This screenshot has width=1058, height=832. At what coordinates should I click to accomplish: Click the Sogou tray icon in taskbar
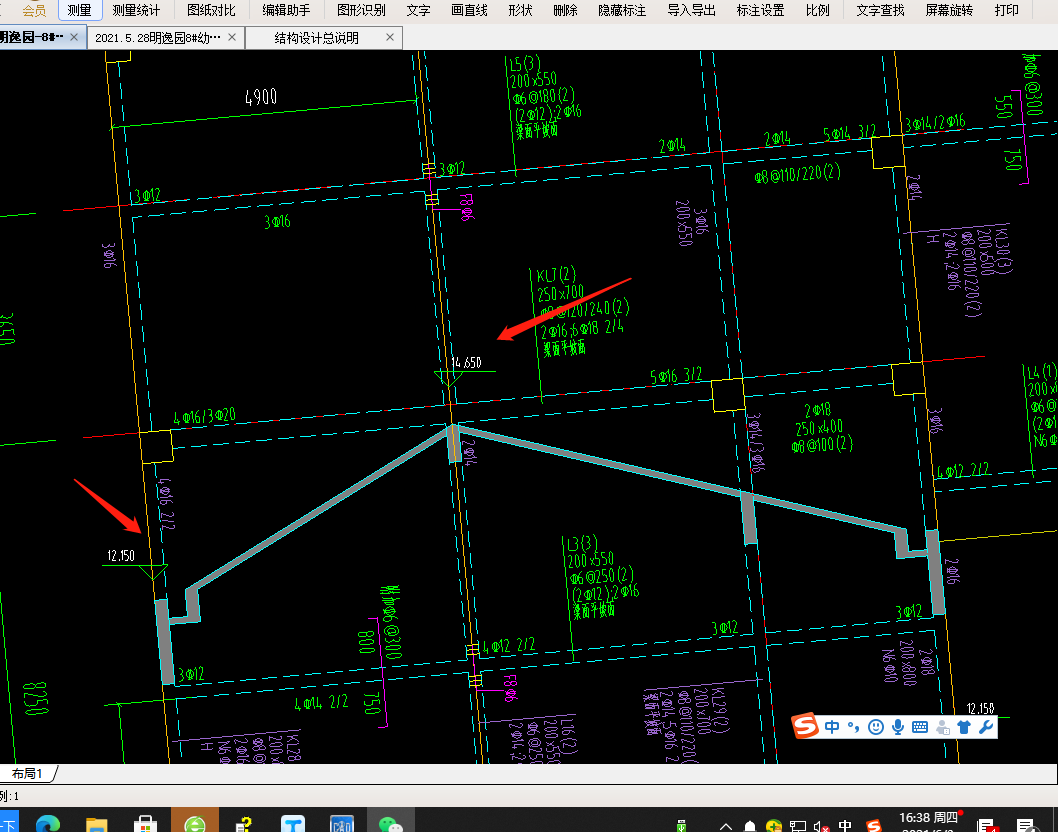point(874,826)
